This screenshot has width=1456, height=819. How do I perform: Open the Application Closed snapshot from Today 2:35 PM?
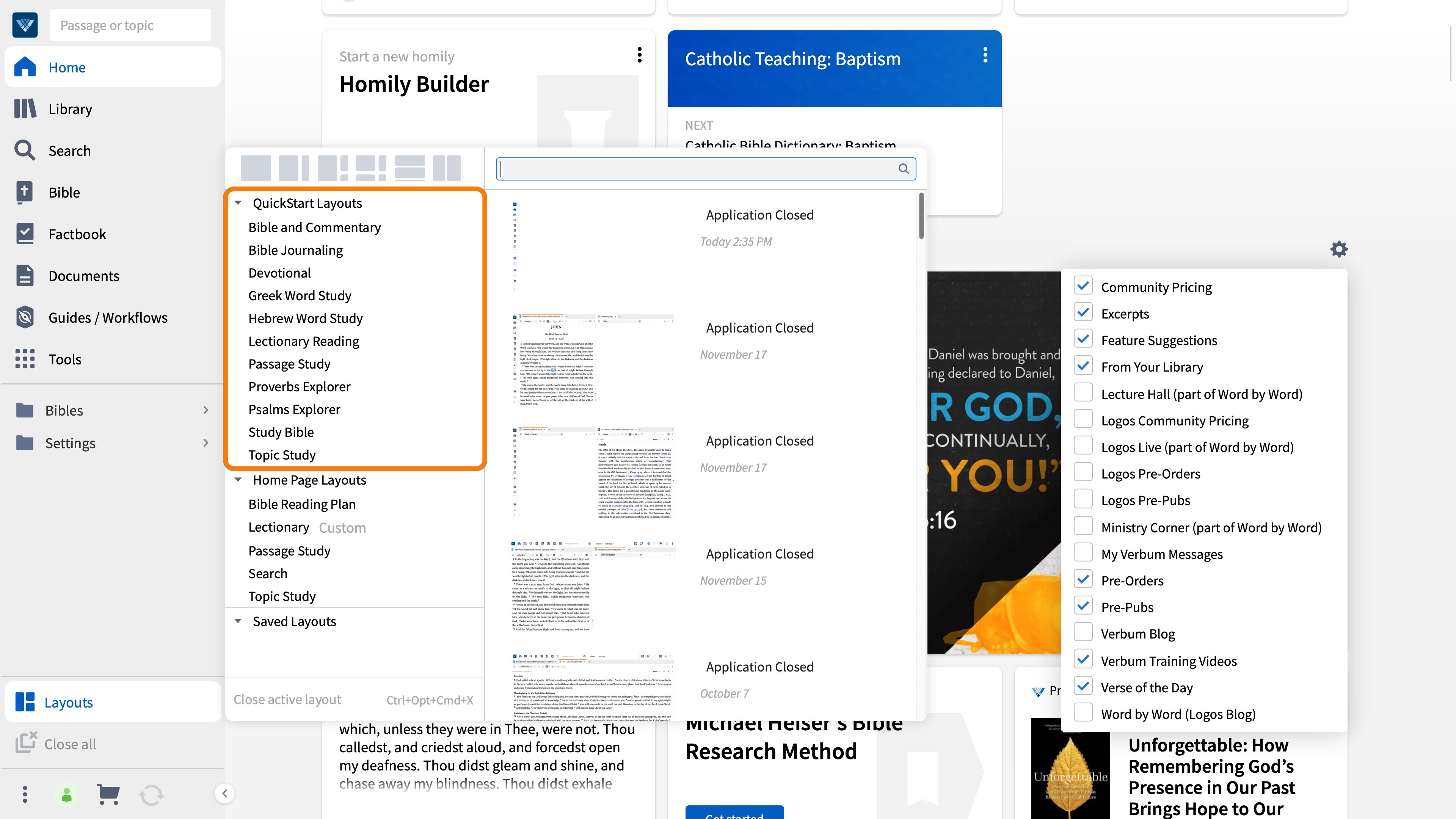pos(701,246)
